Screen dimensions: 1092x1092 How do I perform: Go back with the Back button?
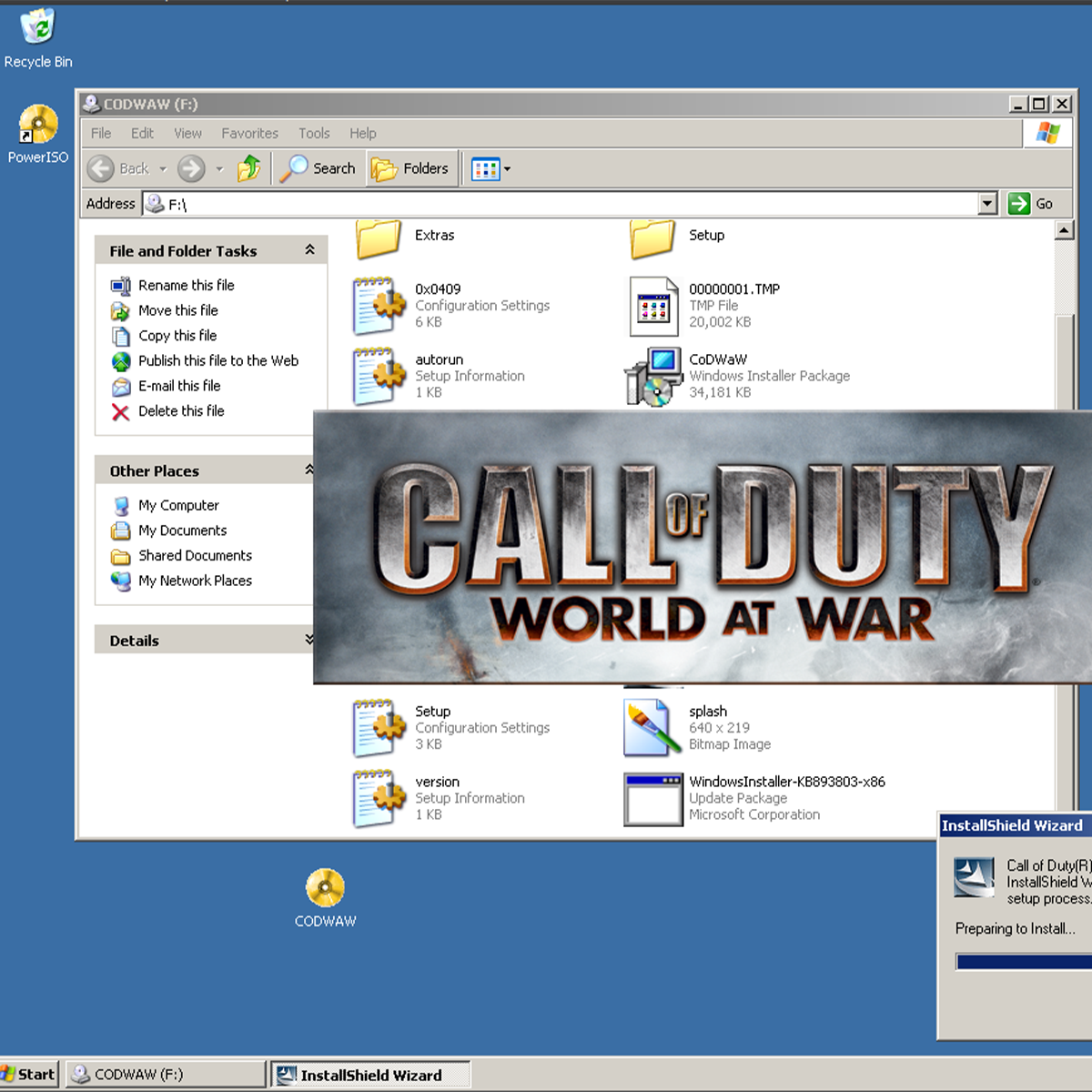click(x=118, y=168)
